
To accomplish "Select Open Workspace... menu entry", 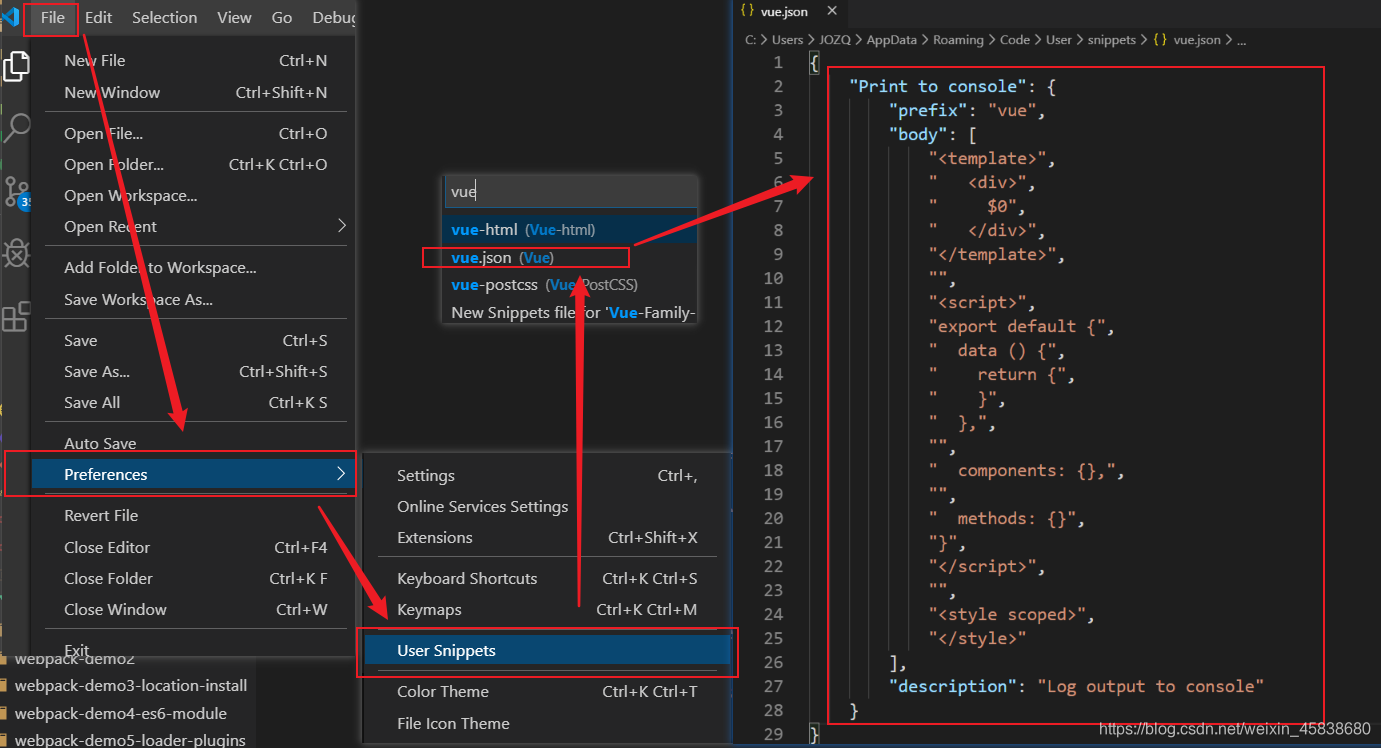I will click(x=195, y=195).
